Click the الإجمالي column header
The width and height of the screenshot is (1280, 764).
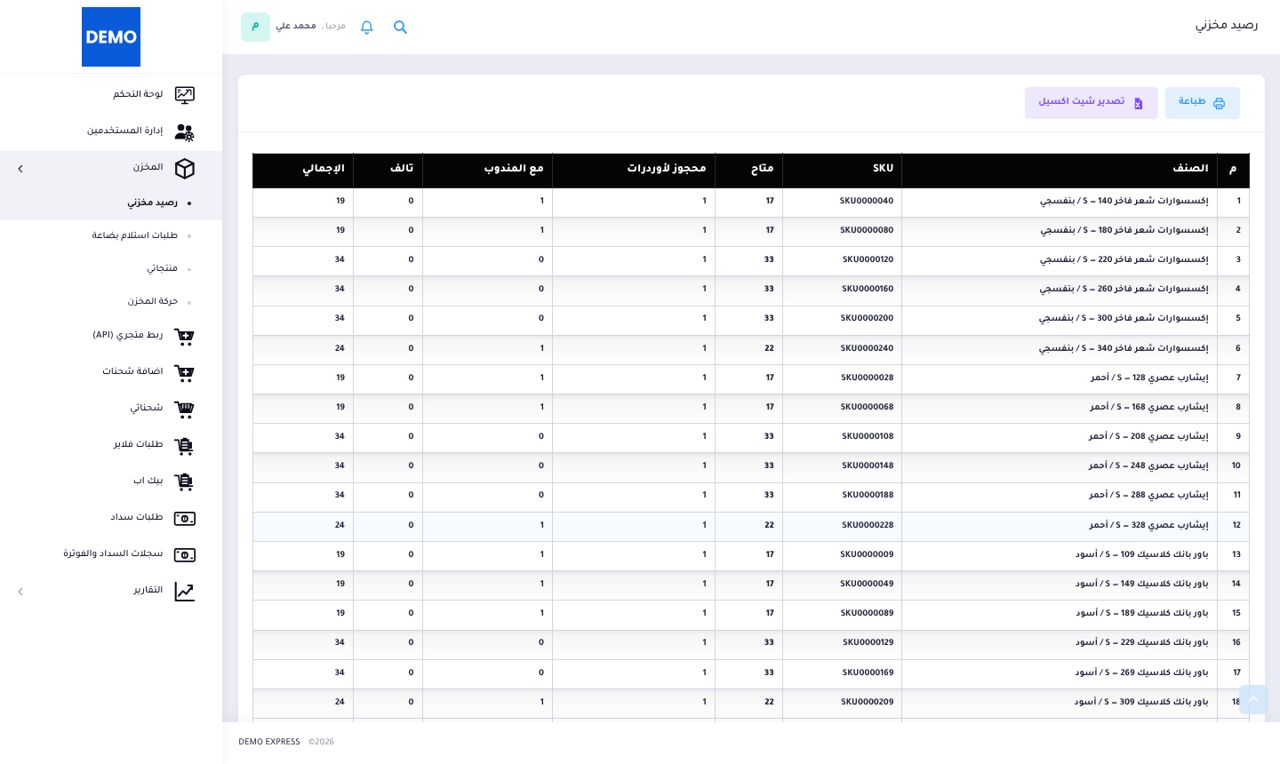point(303,170)
